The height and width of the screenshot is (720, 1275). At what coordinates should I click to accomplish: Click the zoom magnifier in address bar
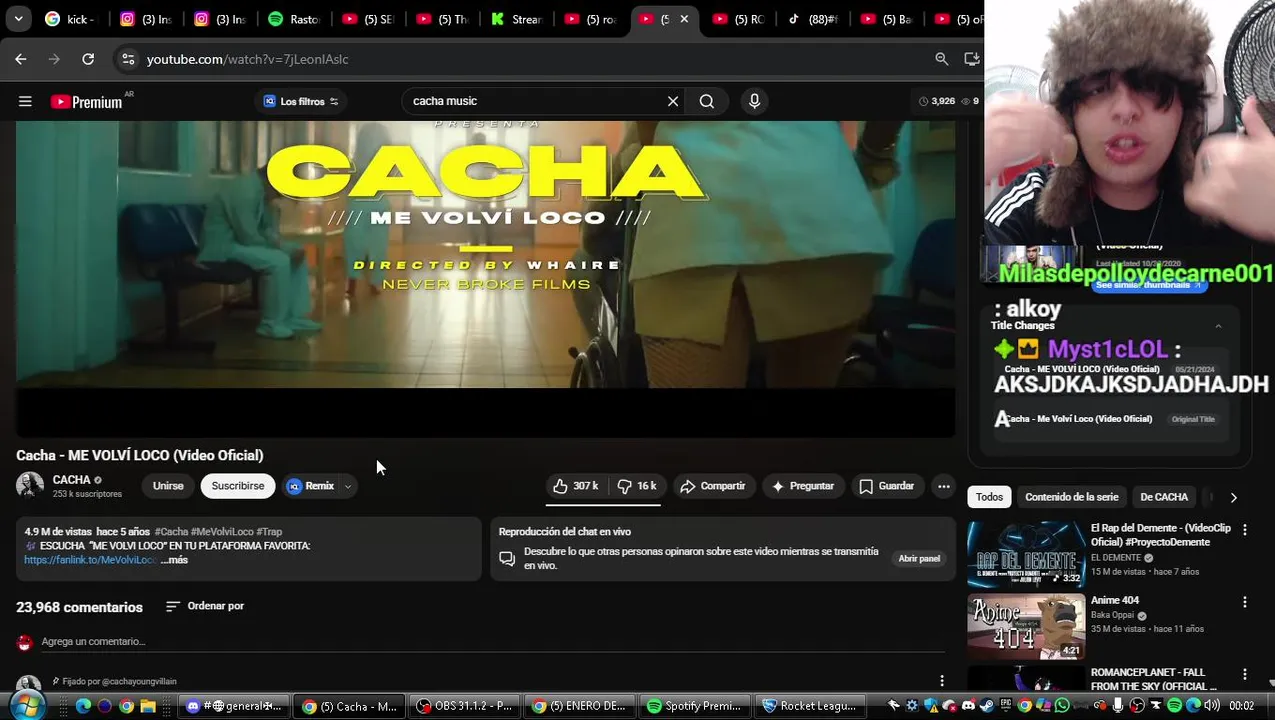[x=941, y=59]
